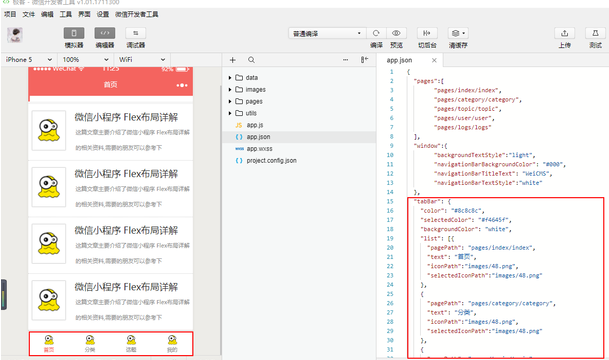Click the user avatar in toolbar
This screenshot has width=609, height=360.
[x=15, y=35]
